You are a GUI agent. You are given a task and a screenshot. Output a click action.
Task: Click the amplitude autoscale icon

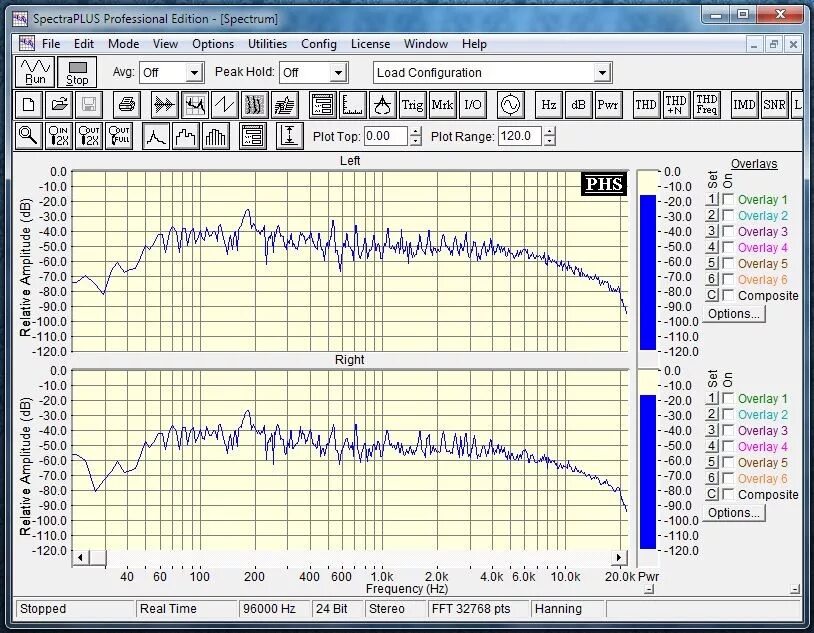coord(290,136)
